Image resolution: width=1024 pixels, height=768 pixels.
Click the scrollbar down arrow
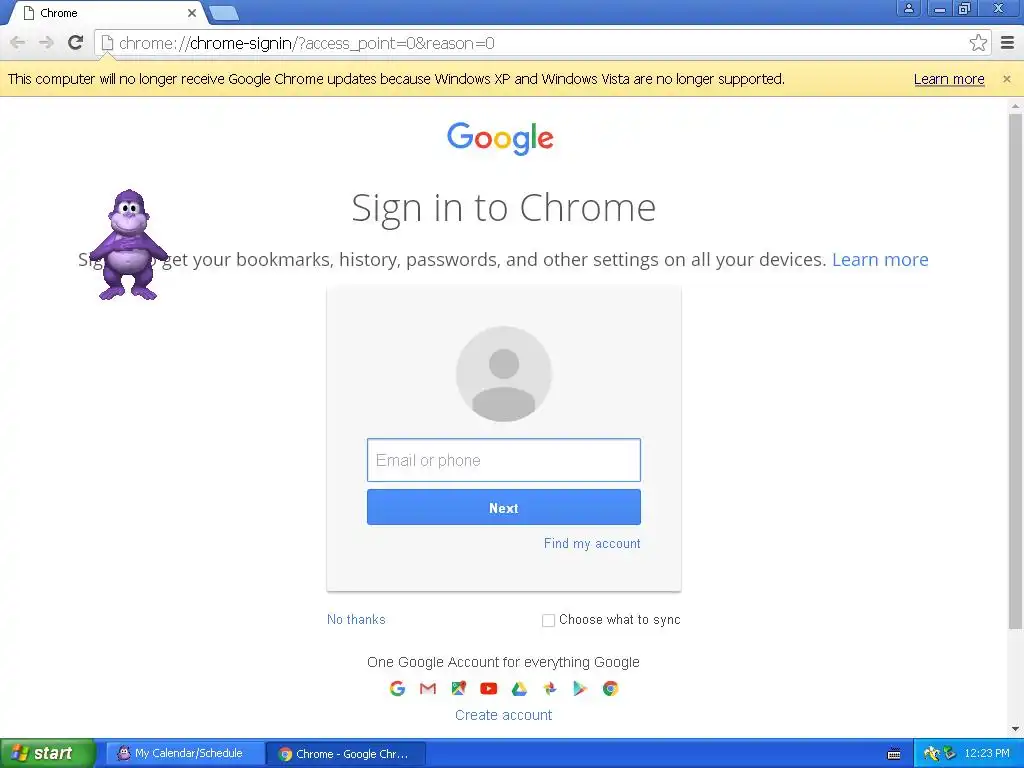click(x=1015, y=729)
